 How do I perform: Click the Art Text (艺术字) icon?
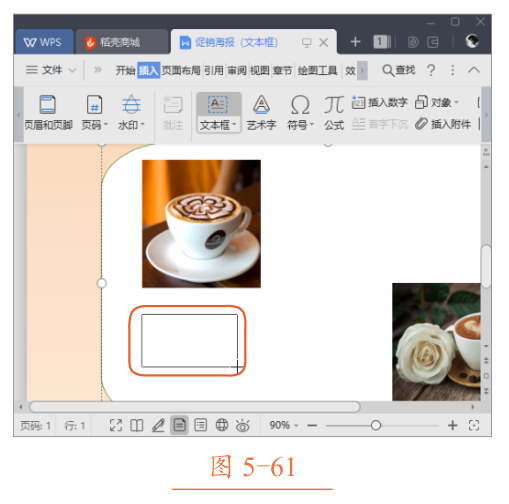coord(261,104)
